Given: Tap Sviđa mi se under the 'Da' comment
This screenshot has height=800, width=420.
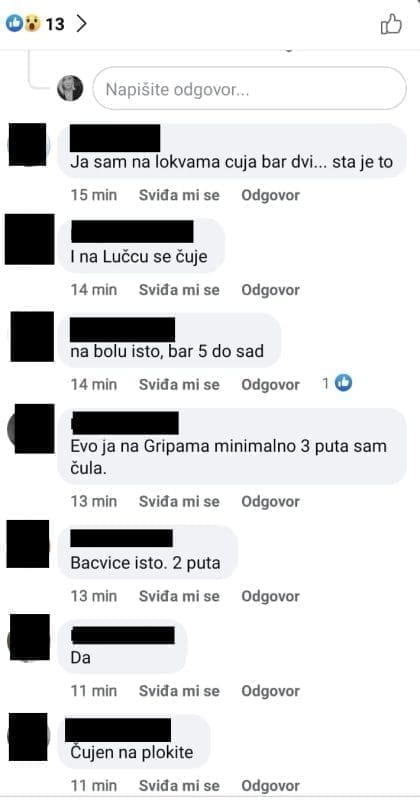Looking at the screenshot, I should click(179, 691).
